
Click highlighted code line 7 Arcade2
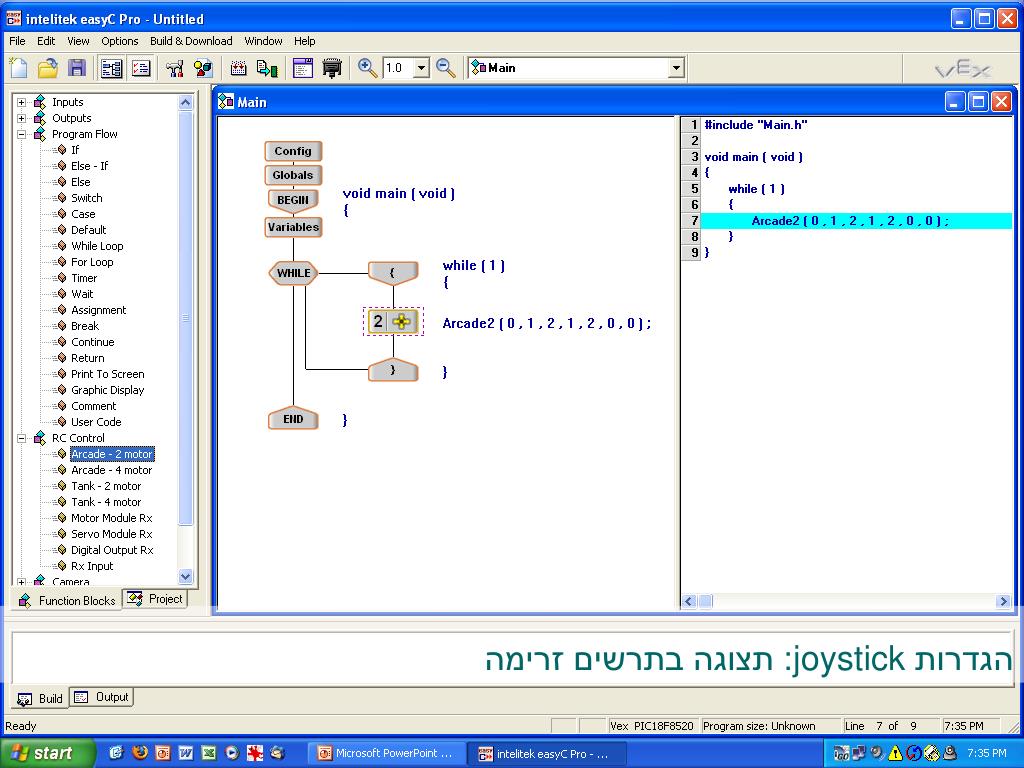click(x=856, y=221)
